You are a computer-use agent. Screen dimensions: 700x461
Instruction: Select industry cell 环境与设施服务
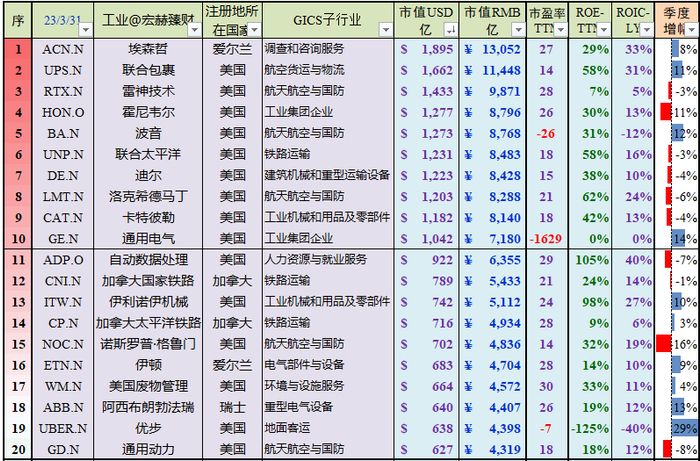[x=328, y=386]
